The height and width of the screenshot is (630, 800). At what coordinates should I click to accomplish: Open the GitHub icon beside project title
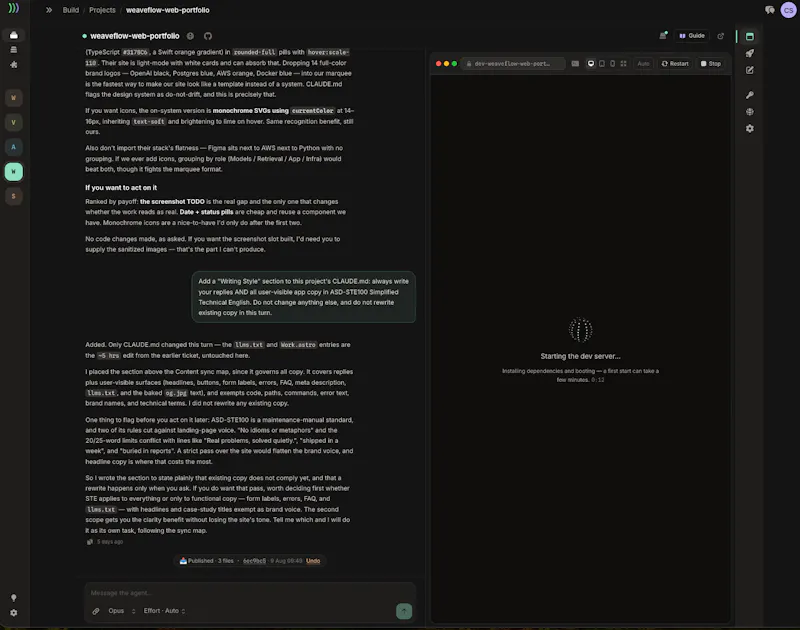(x=208, y=36)
